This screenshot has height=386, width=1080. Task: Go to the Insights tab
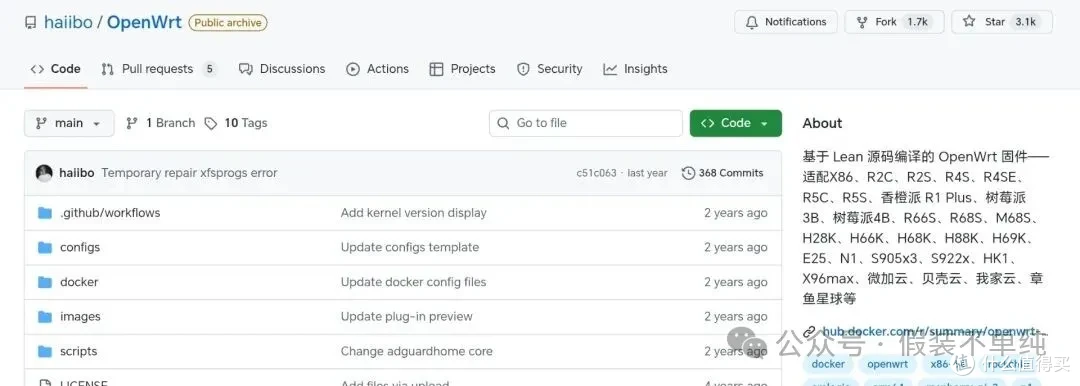[x=635, y=69]
